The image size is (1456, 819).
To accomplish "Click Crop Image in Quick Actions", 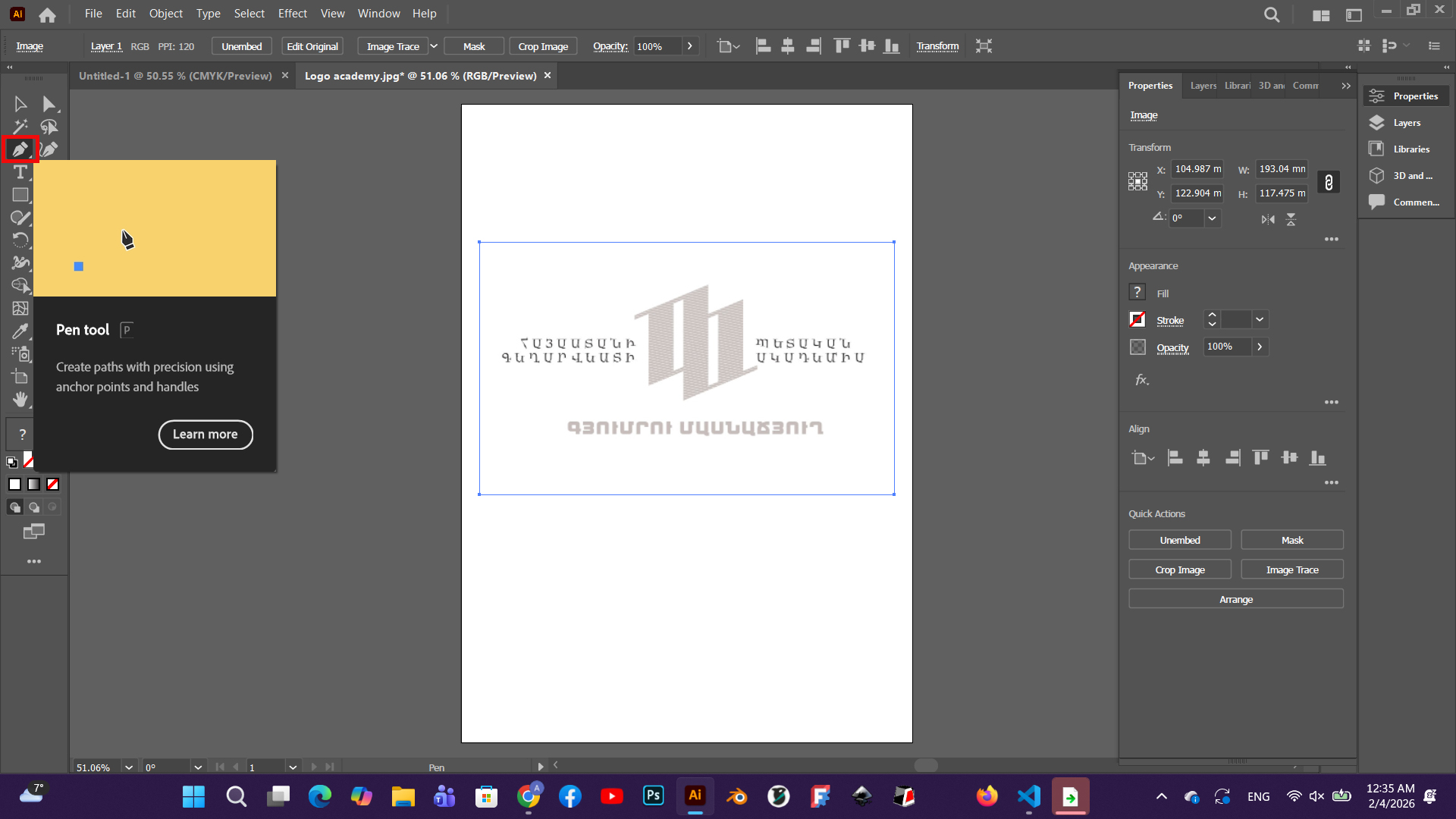I will coord(1179,570).
